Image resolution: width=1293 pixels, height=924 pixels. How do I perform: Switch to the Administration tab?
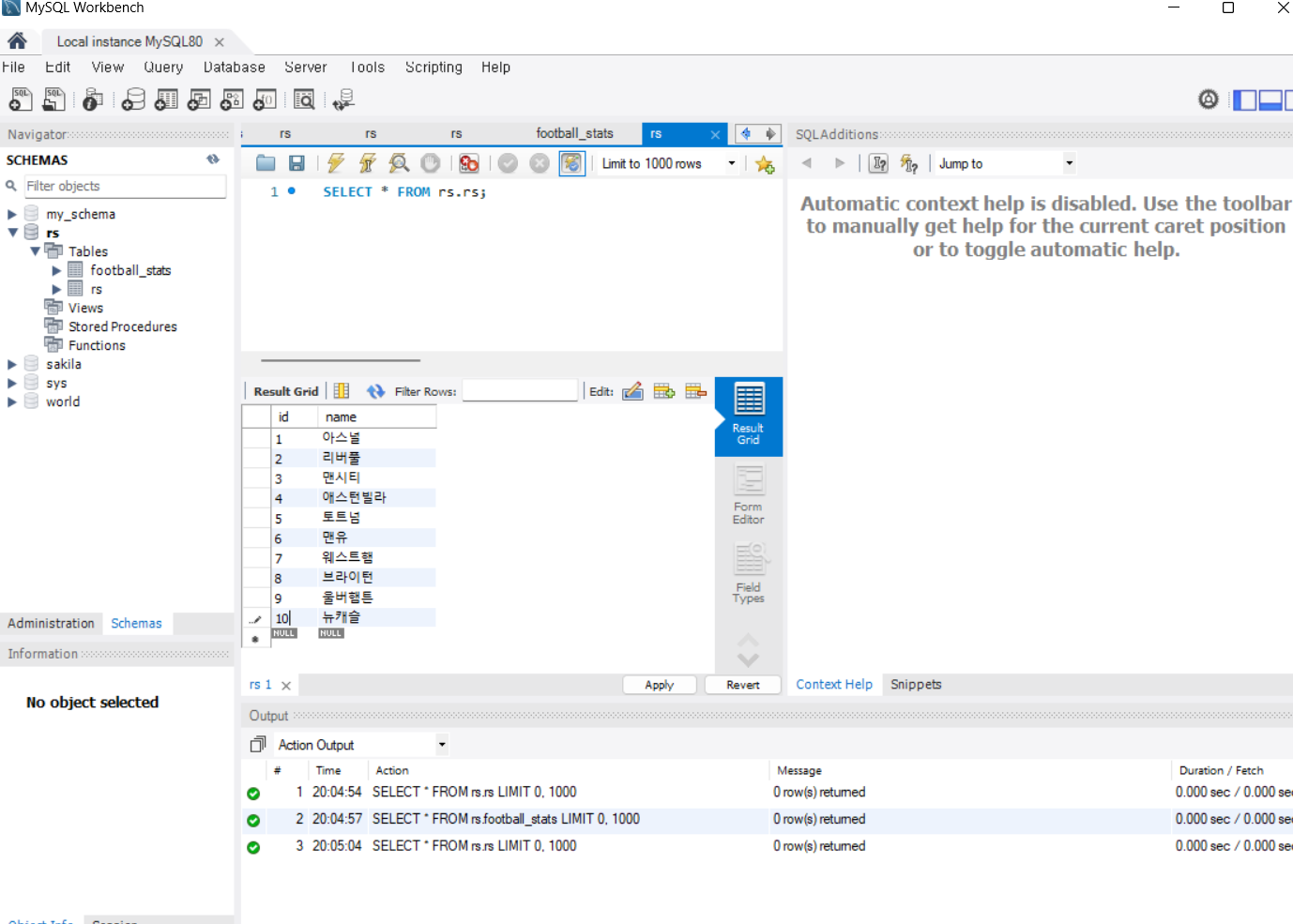pyautogui.click(x=51, y=623)
